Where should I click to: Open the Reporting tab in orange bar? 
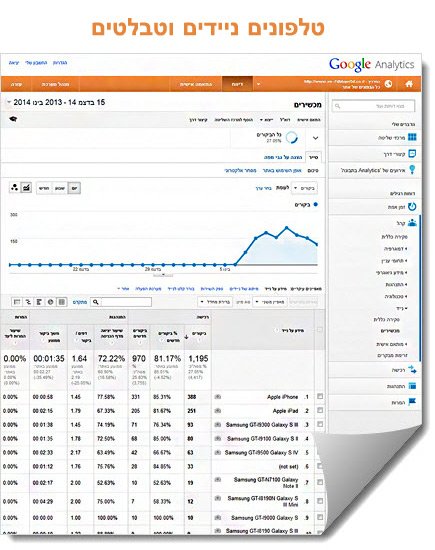(237, 84)
